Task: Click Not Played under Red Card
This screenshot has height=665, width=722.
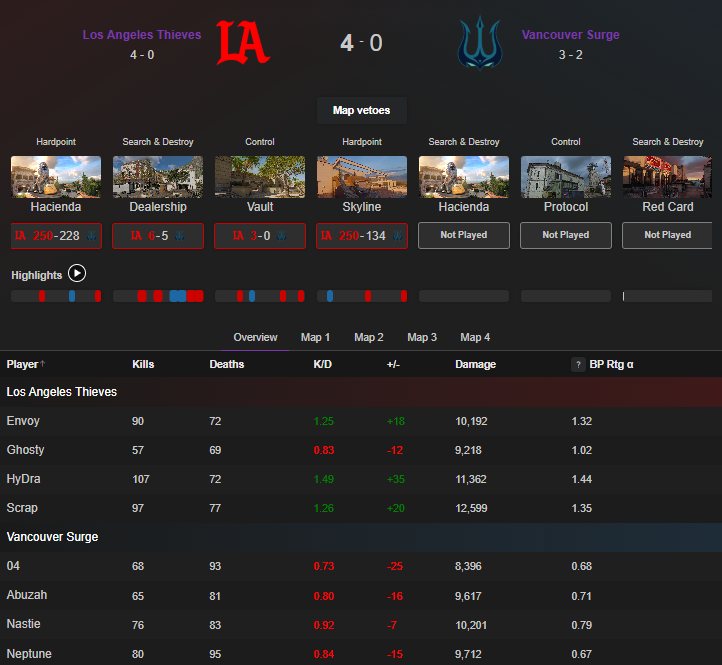Action: (668, 235)
